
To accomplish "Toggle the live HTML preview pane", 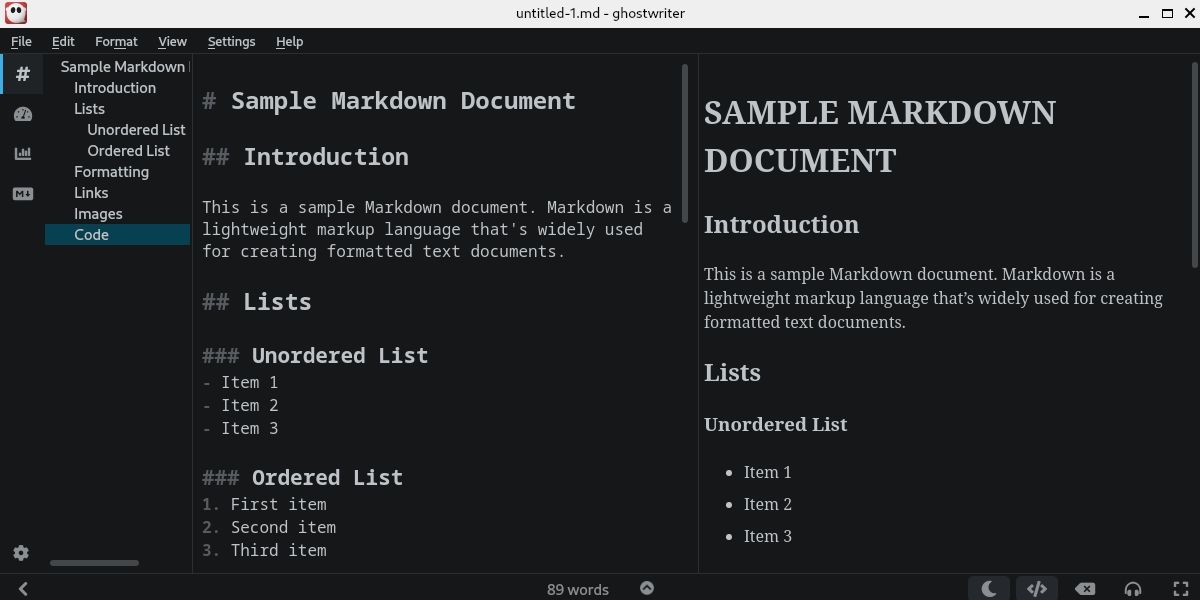I will pyautogui.click(x=1037, y=589).
